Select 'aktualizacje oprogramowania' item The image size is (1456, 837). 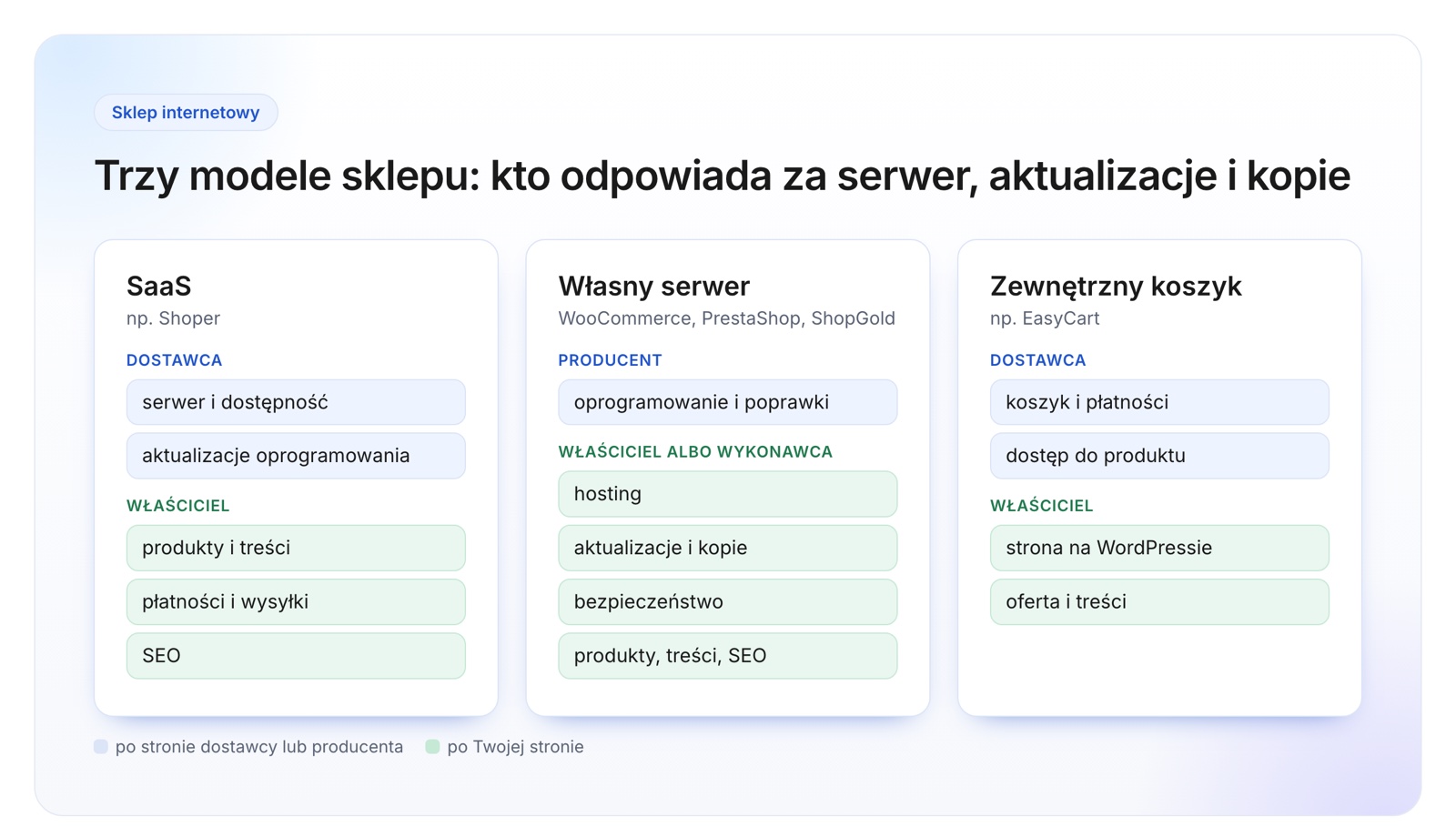coord(296,456)
